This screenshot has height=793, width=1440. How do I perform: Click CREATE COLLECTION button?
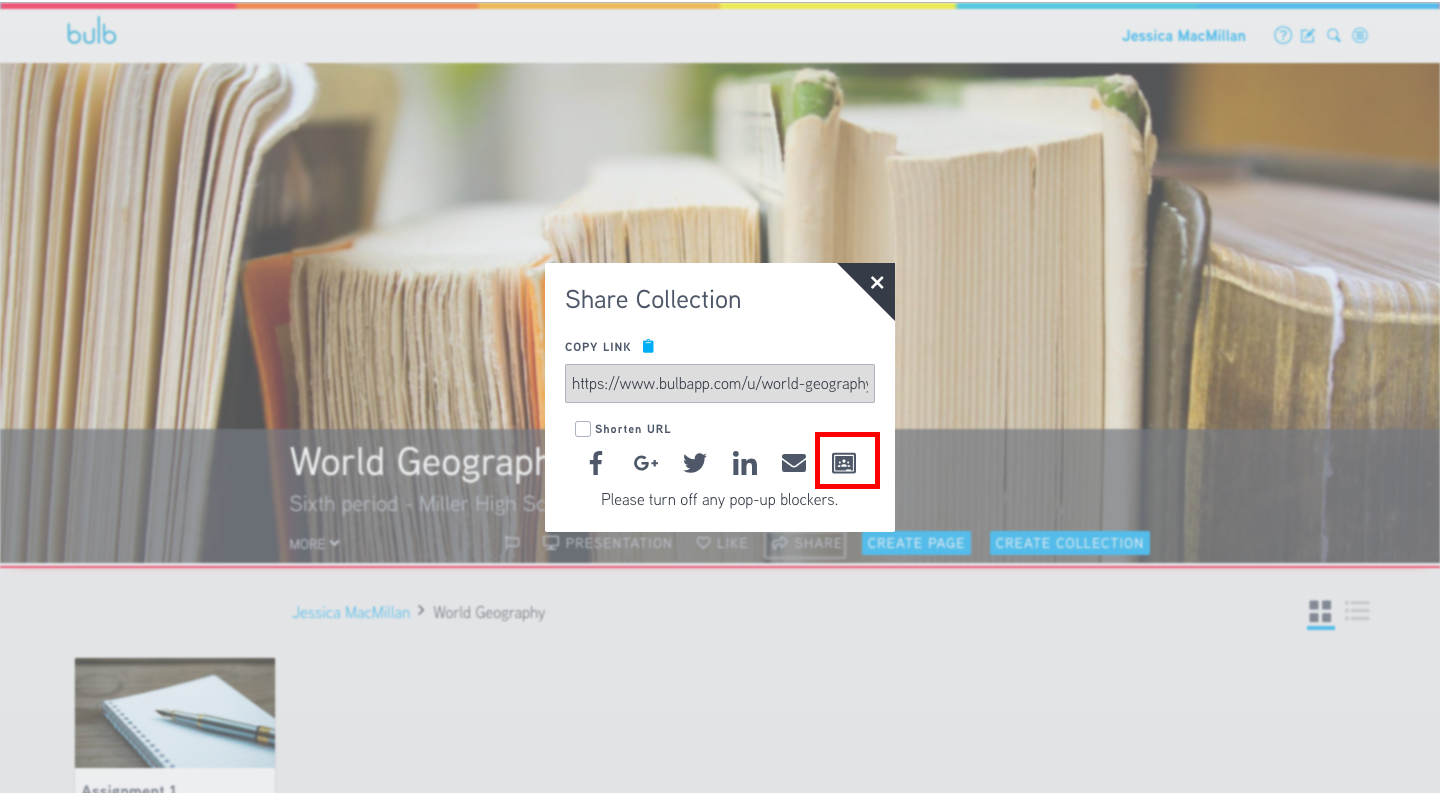tap(1070, 543)
